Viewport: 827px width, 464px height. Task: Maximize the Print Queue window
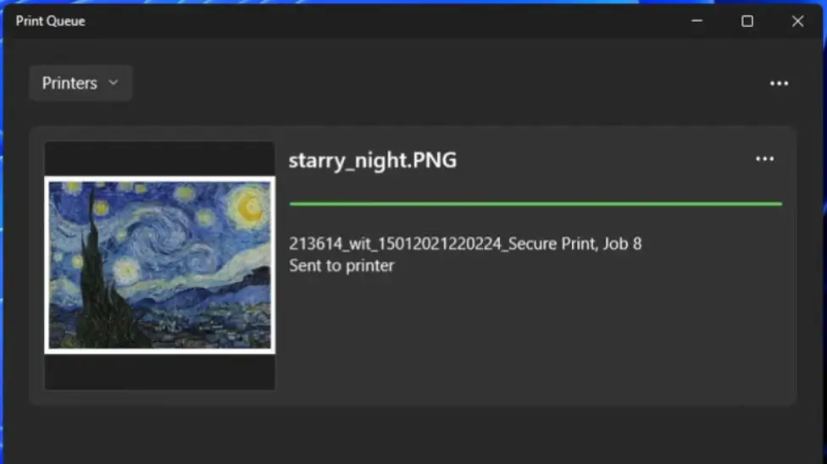click(x=747, y=21)
